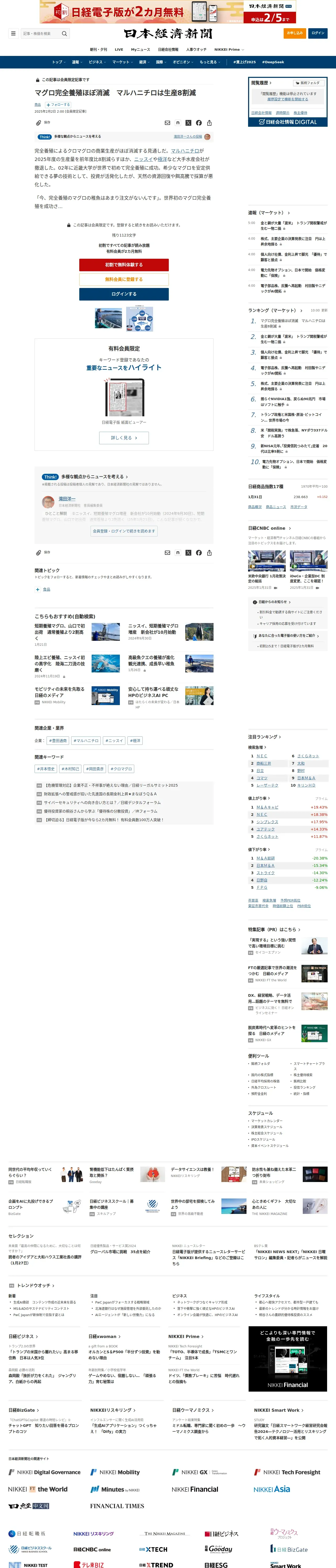Click the orange お申し込み button
This screenshot has width=336, height=1568.
(x=295, y=33)
